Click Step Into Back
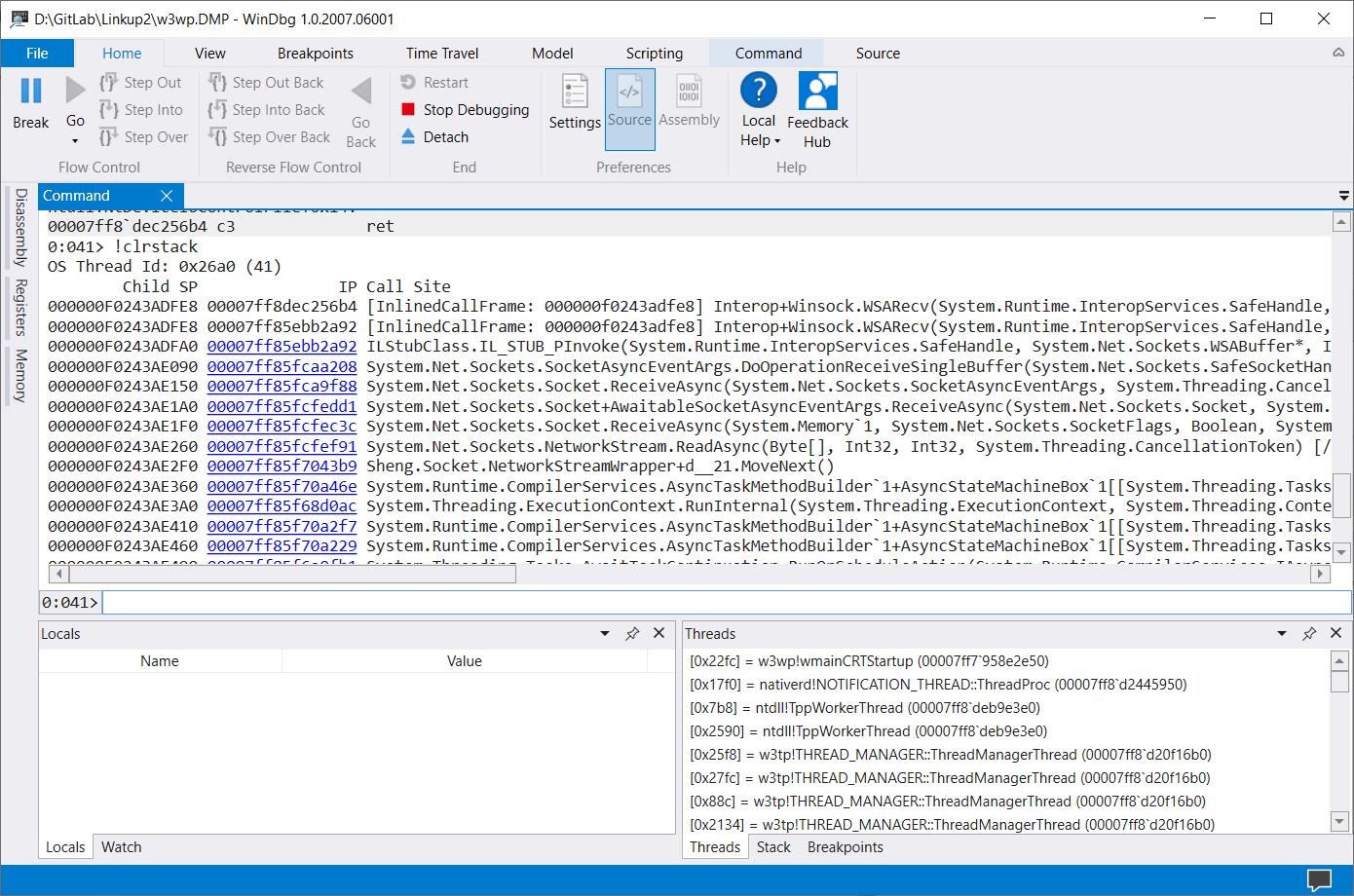Screen dimensions: 1354x896 (267, 110)
